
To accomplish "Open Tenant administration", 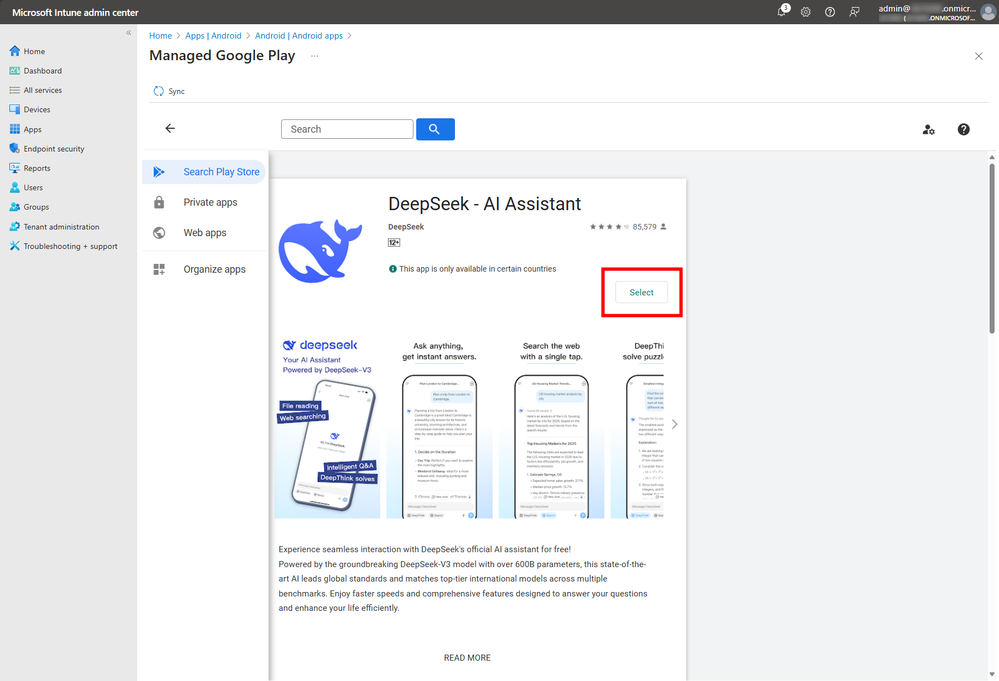I will [55, 227].
